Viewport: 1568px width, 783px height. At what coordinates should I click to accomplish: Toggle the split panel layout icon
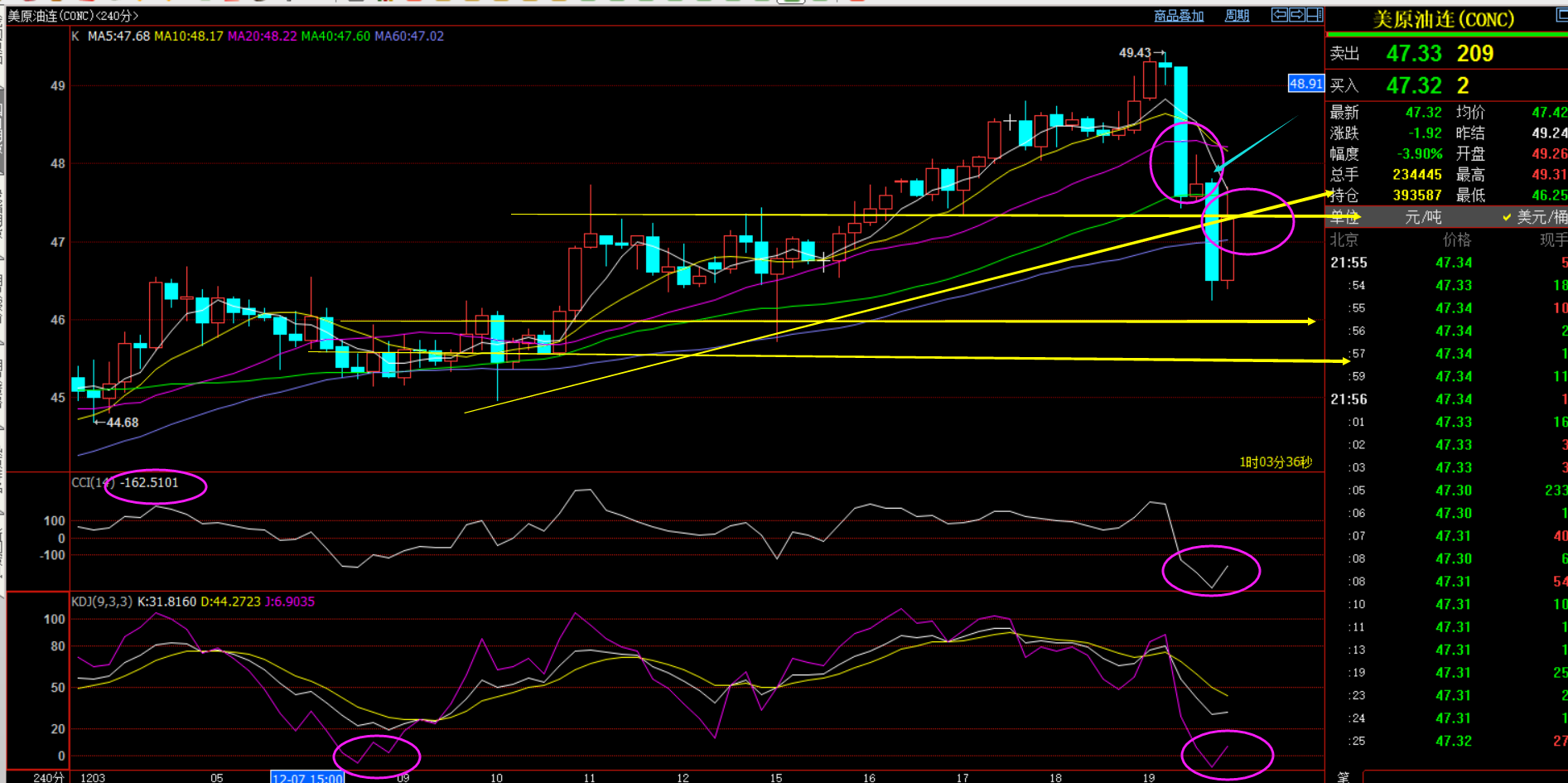click(x=1315, y=15)
